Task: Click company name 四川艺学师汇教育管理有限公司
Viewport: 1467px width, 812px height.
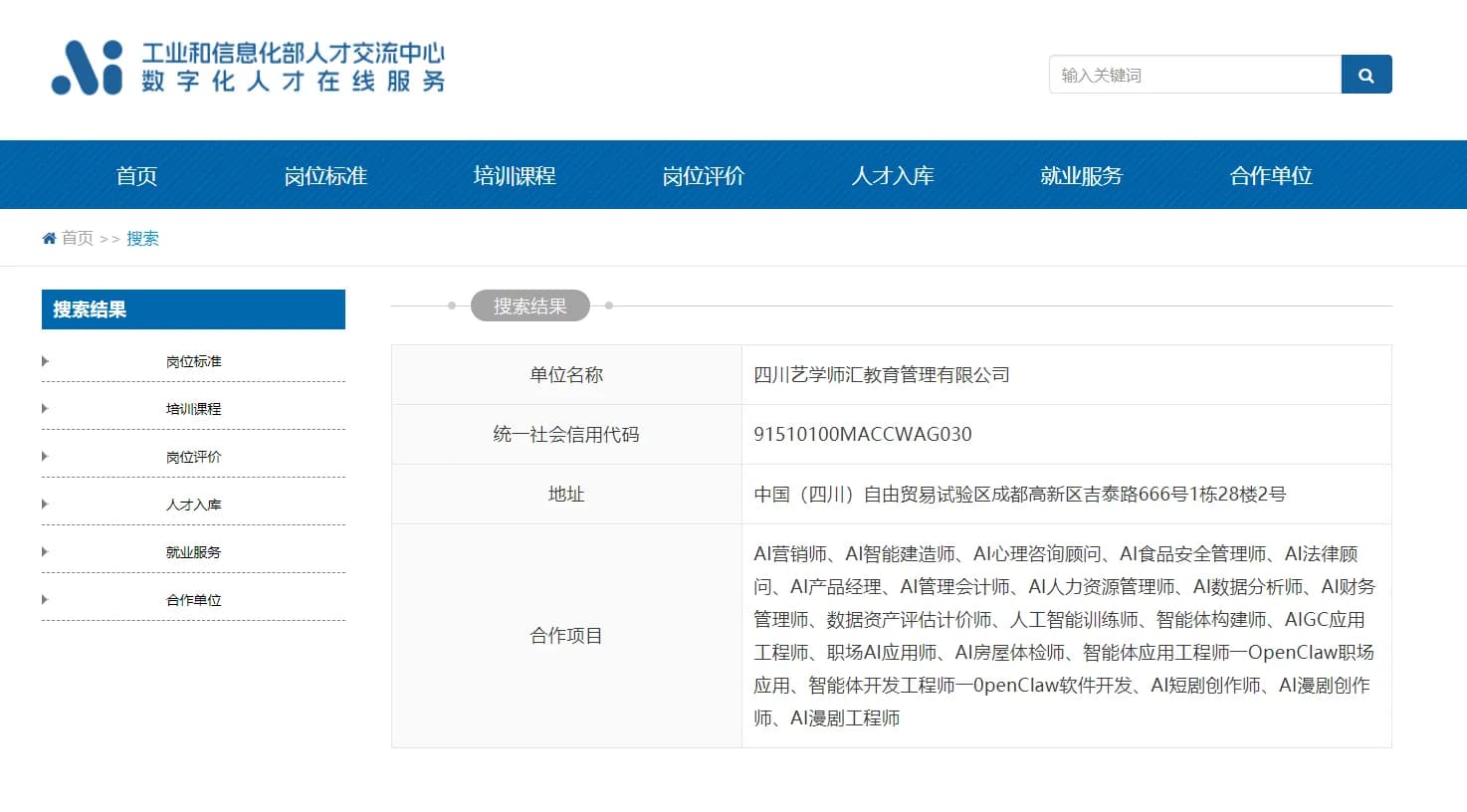Action: [x=882, y=375]
